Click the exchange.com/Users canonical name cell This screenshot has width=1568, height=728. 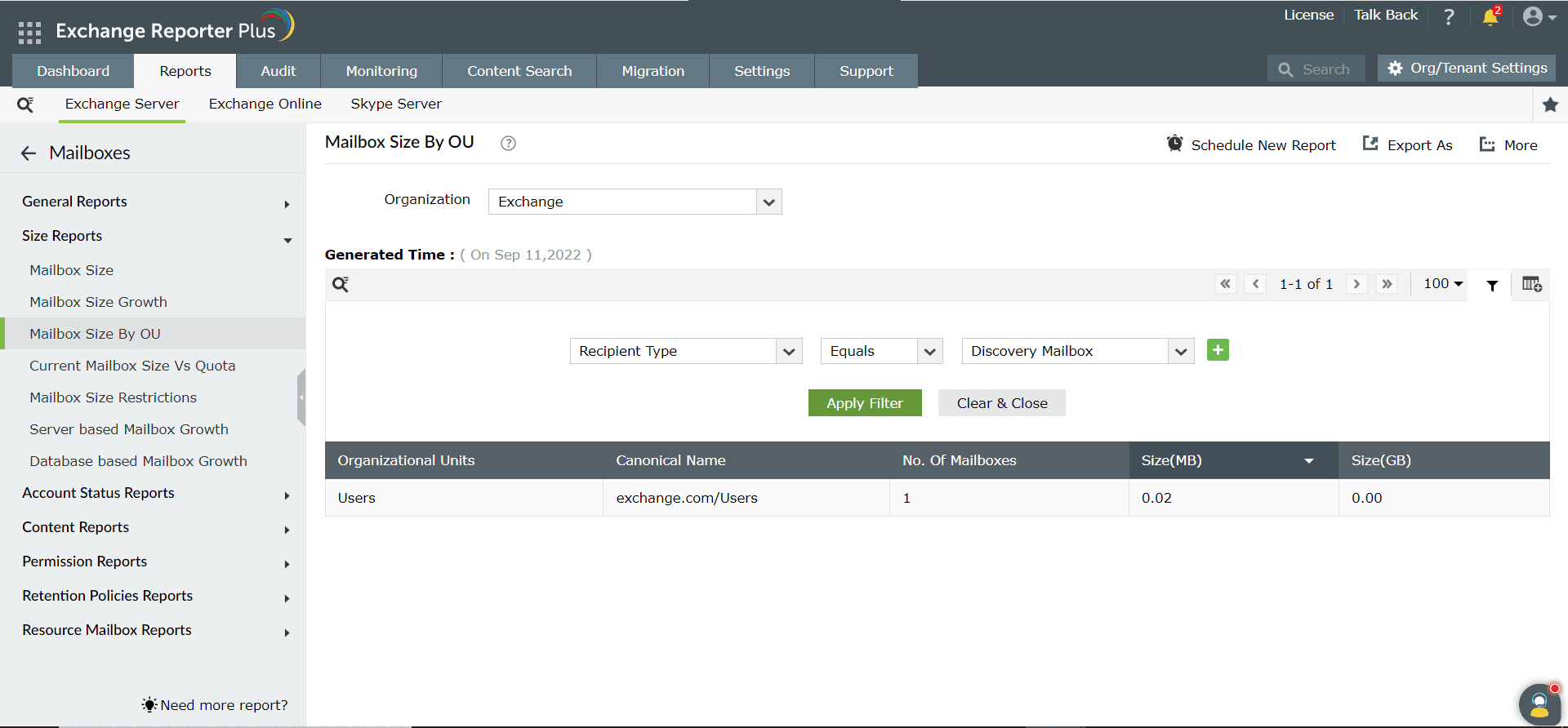pyautogui.click(x=746, y=498)
